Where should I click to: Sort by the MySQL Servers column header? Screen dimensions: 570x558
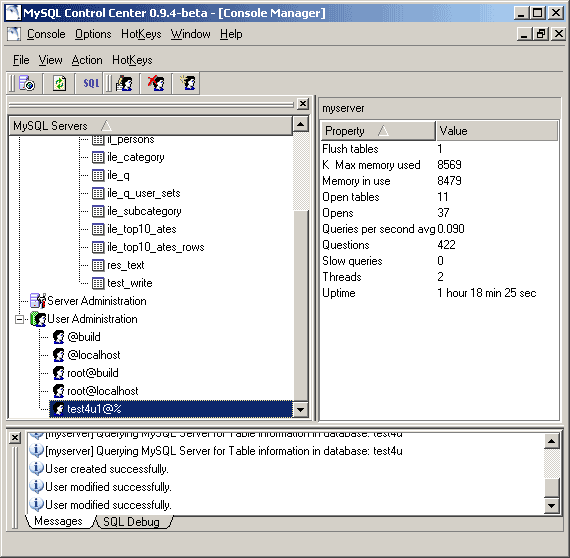point(150,126)
